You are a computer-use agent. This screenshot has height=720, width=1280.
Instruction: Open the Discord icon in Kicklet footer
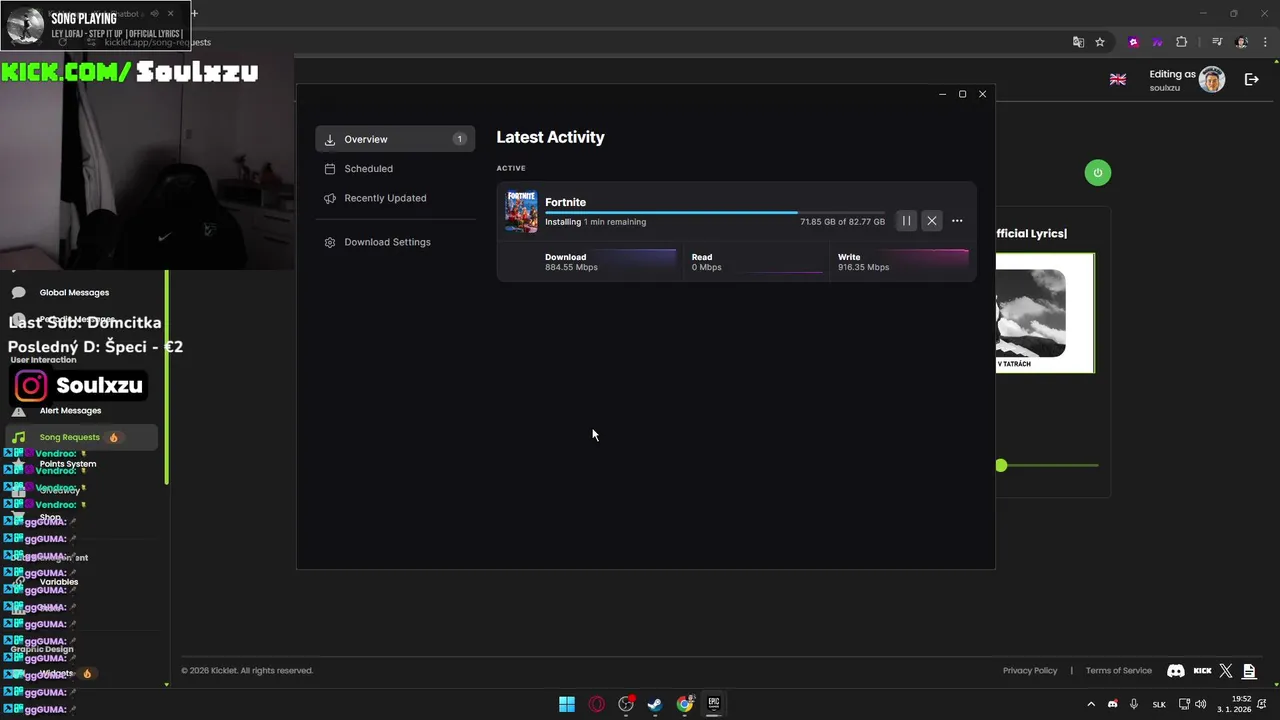coord(1176,671)
